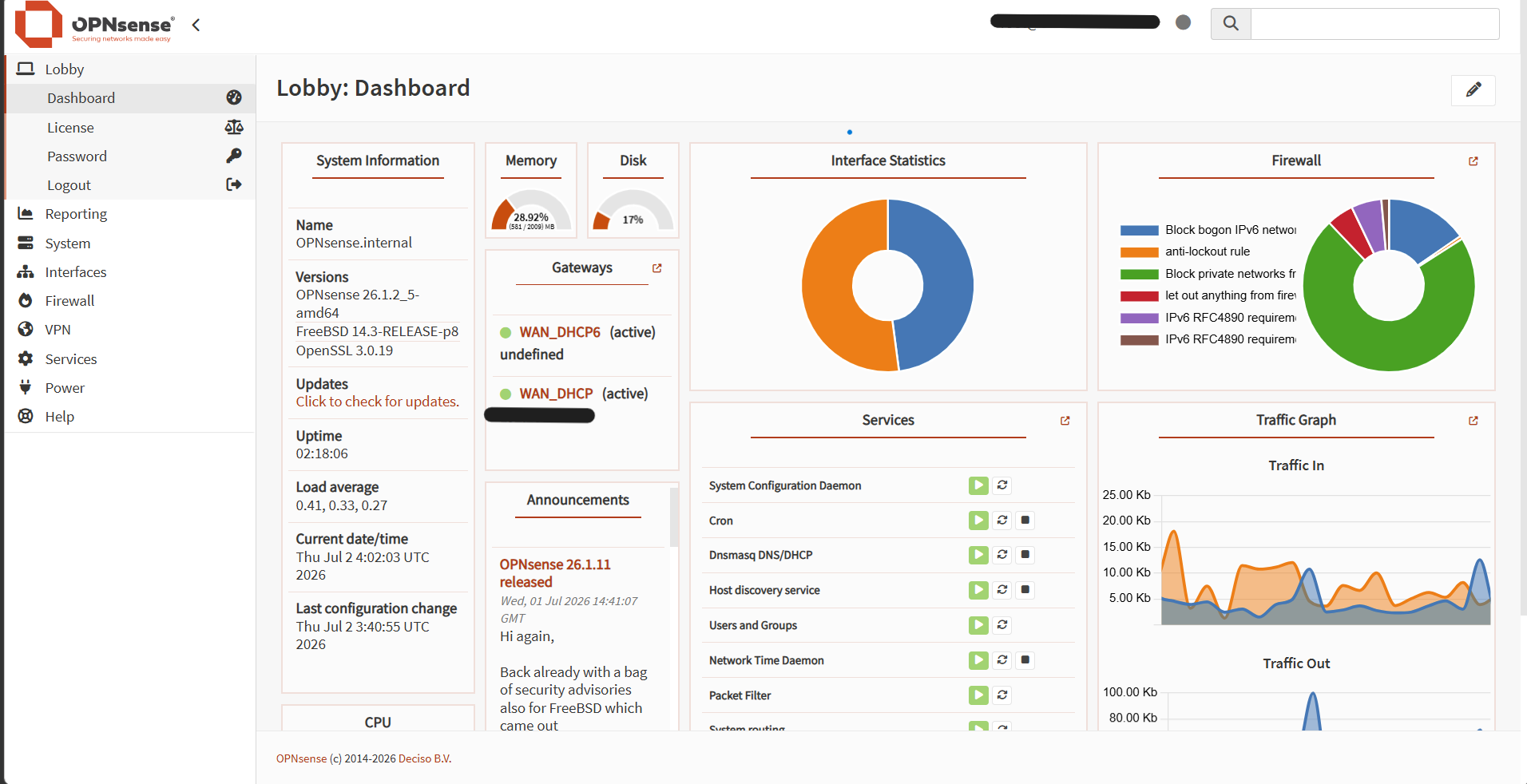Click orange anti-lockout rule legend swatch
The height and width of the screenshot is (784, 1527).
click(x=1139, y=251)
